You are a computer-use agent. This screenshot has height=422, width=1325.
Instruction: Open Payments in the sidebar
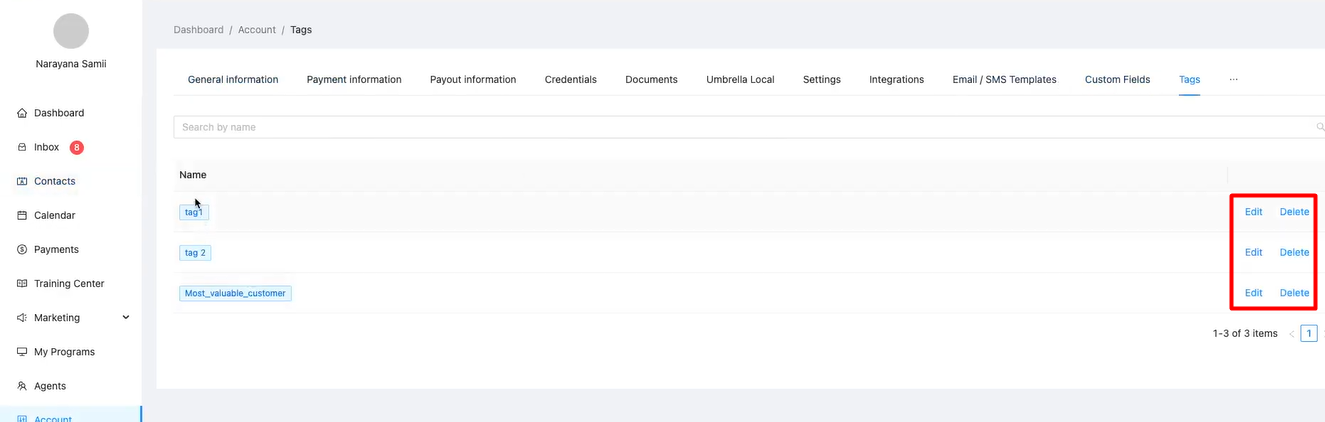(x=56, y=249)
